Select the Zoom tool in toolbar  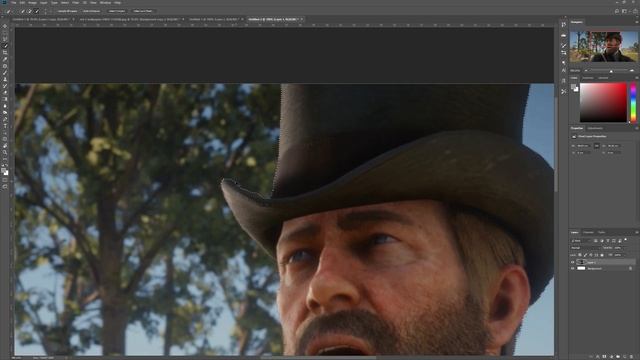[x=5, y=152]
